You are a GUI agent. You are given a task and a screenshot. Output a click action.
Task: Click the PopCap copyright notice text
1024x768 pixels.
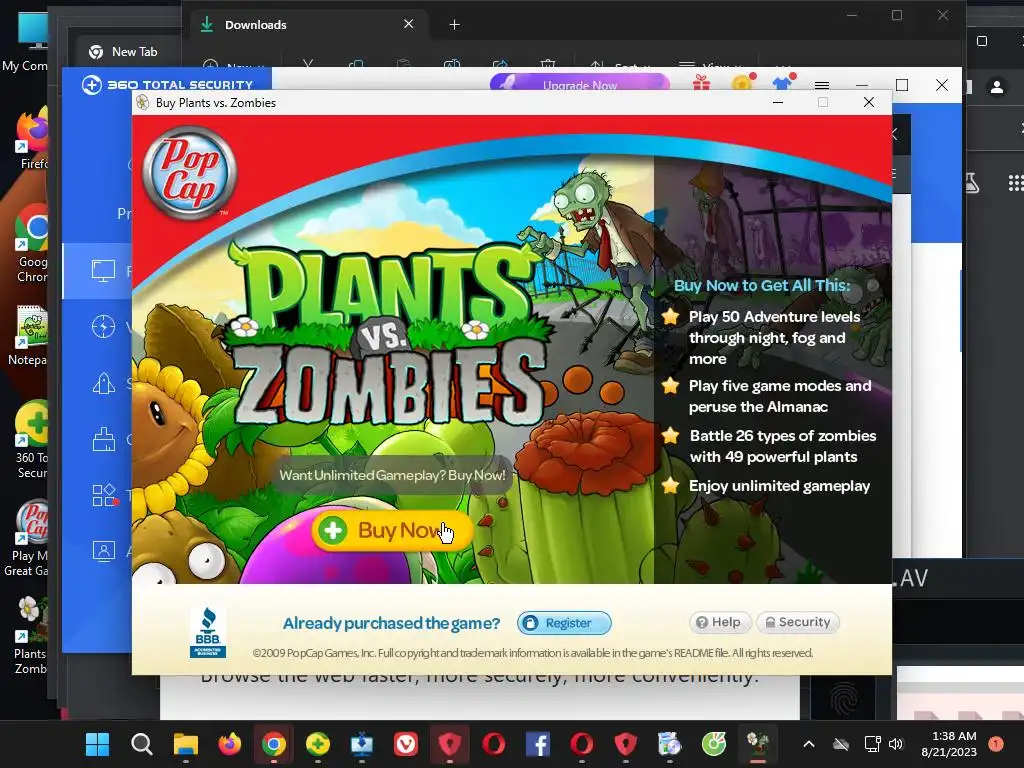tap(533, 653)
